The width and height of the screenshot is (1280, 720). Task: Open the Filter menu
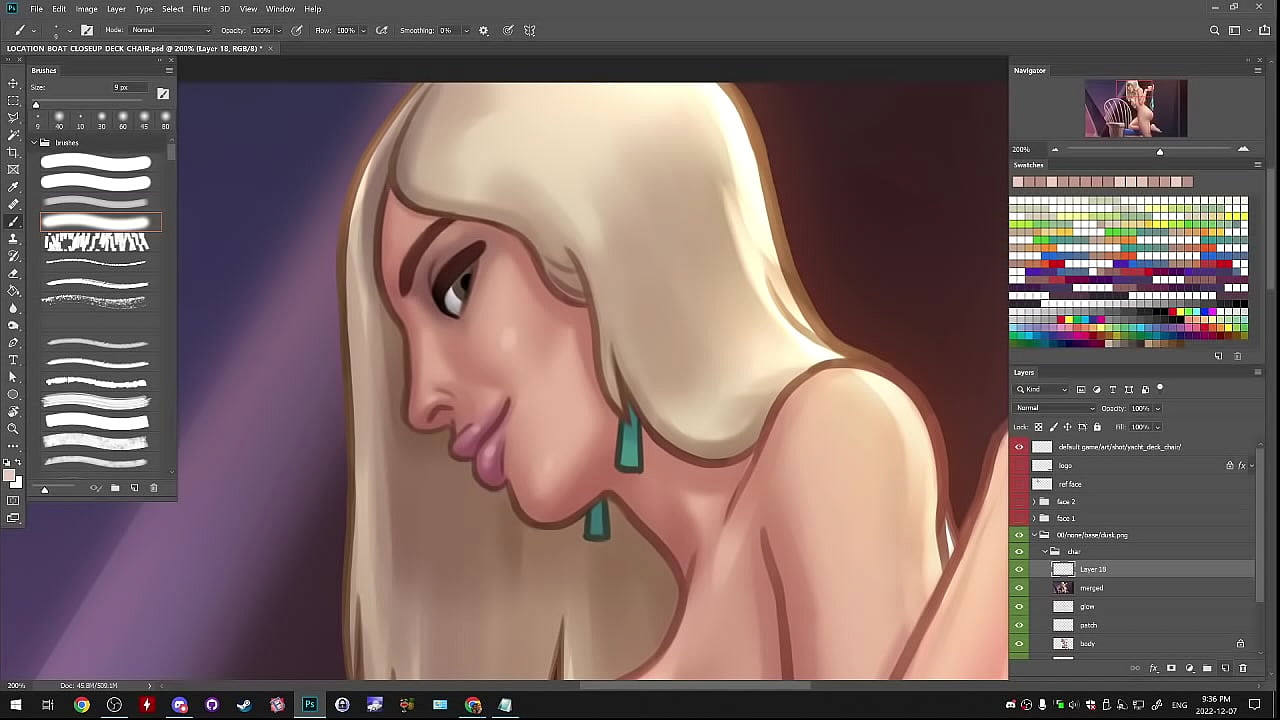tap(201, 9)
